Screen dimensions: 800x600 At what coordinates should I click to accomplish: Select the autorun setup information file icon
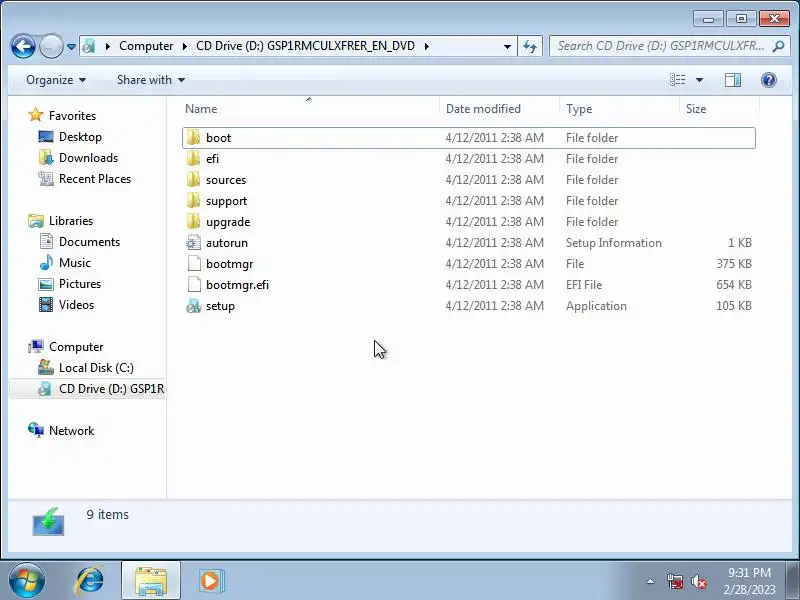pos(193,242)
